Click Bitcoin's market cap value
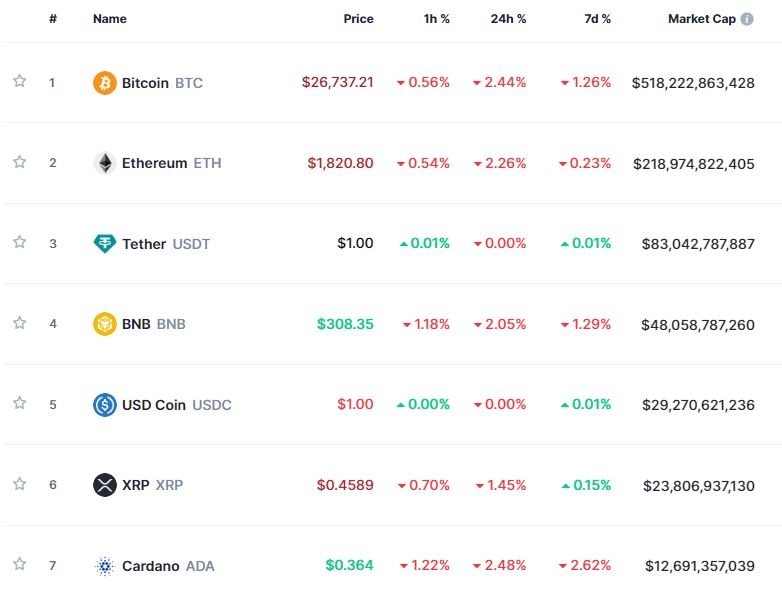Image resolution: width=782 pixels, height=600 pixels. click(693, 83)
